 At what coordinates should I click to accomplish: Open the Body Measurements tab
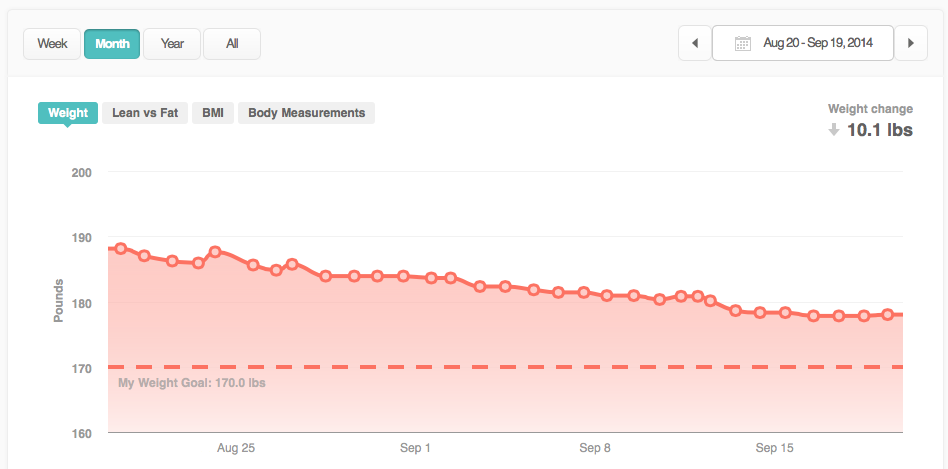[306, 113]
